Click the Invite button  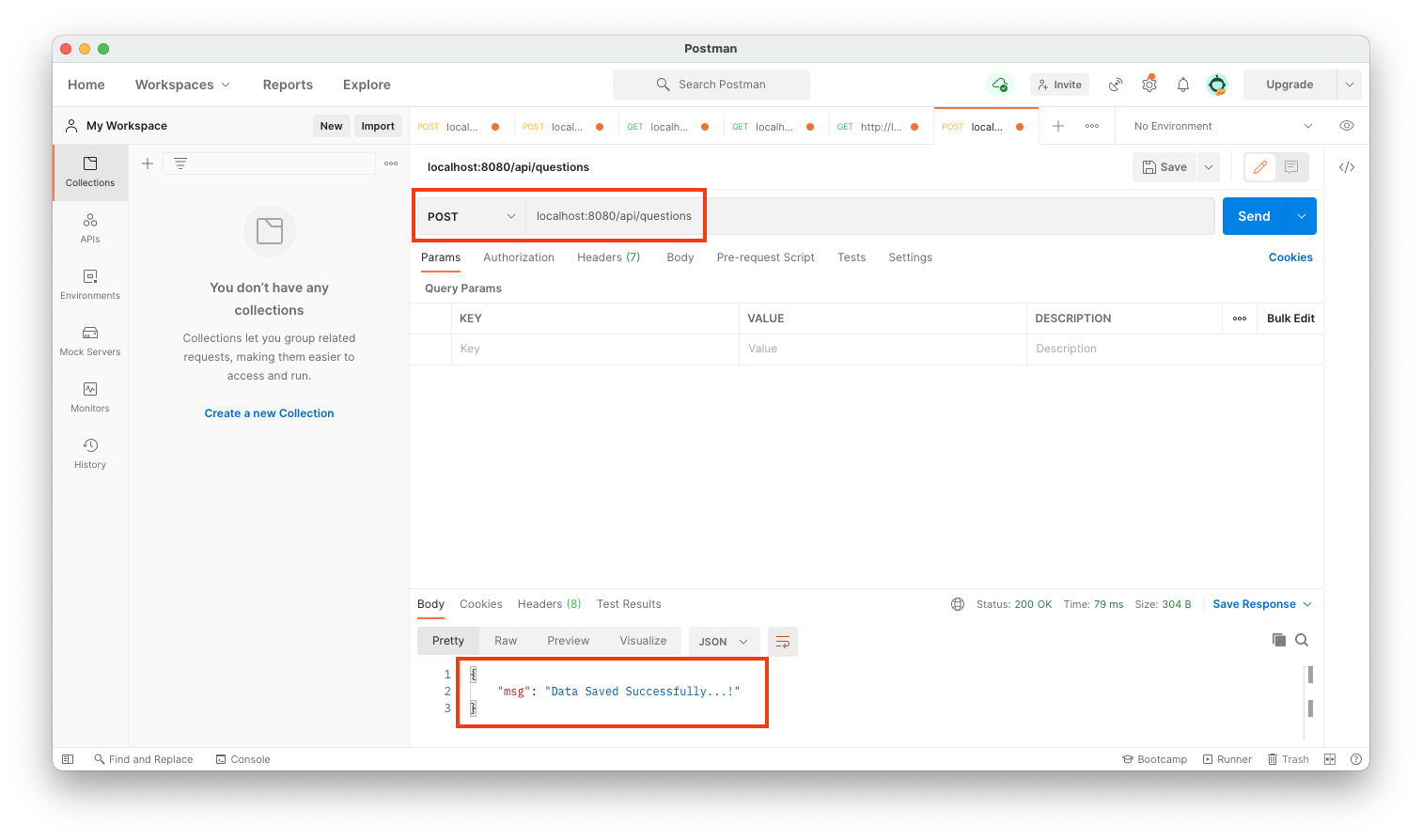1059,85
